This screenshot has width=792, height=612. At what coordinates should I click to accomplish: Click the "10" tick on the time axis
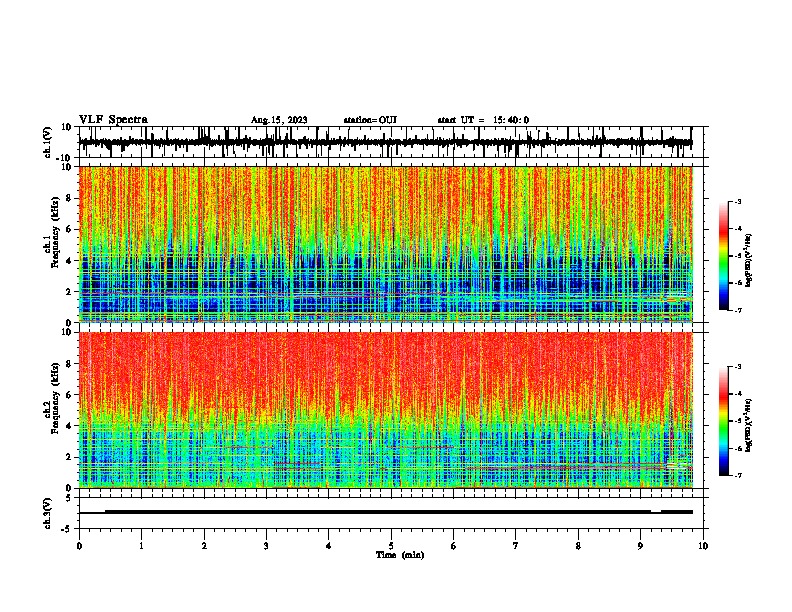point(703,546)
